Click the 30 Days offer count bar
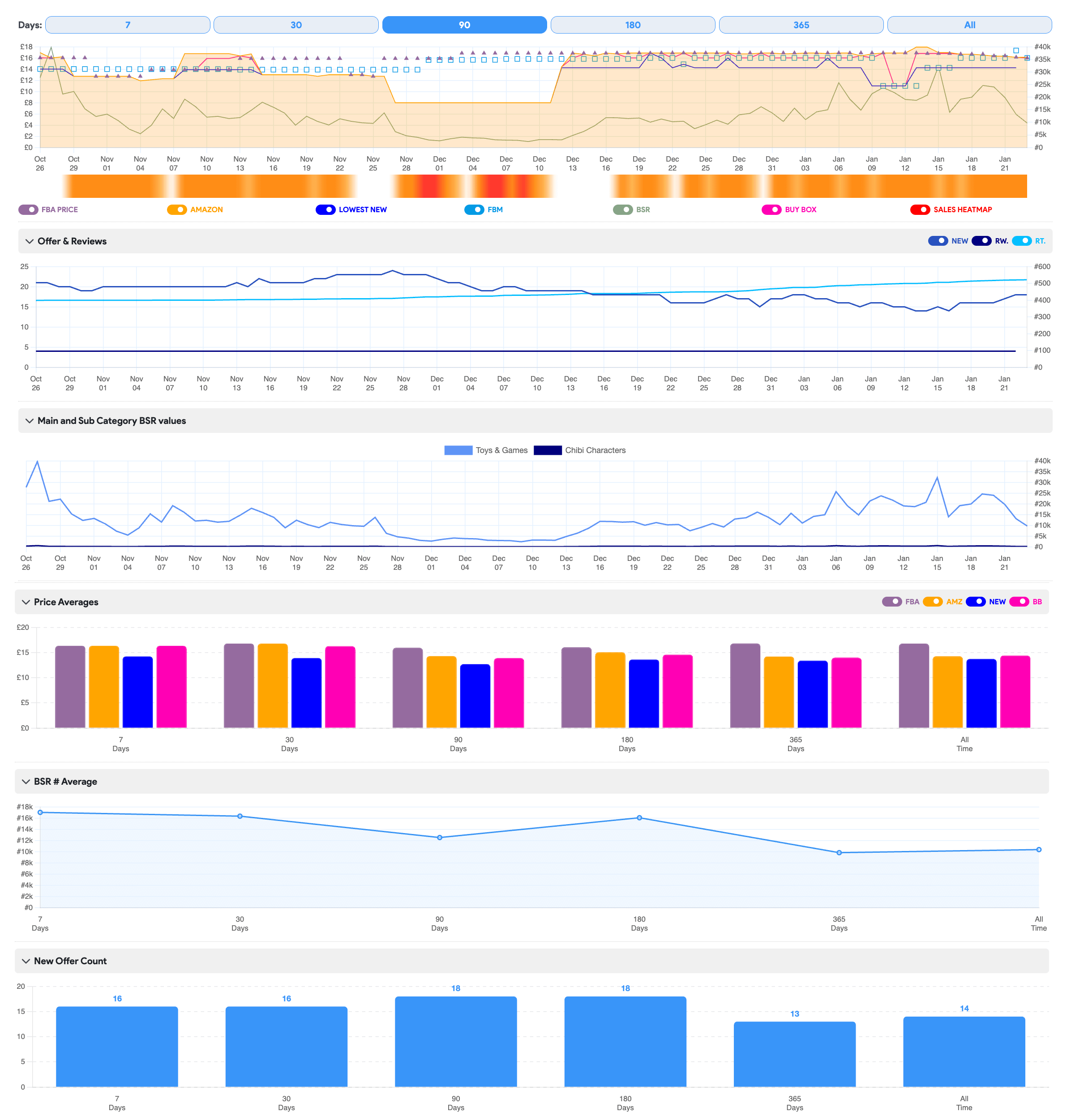This screenshot has width=1071, height=1120. pyautogui.click(x=287, y=1046)
